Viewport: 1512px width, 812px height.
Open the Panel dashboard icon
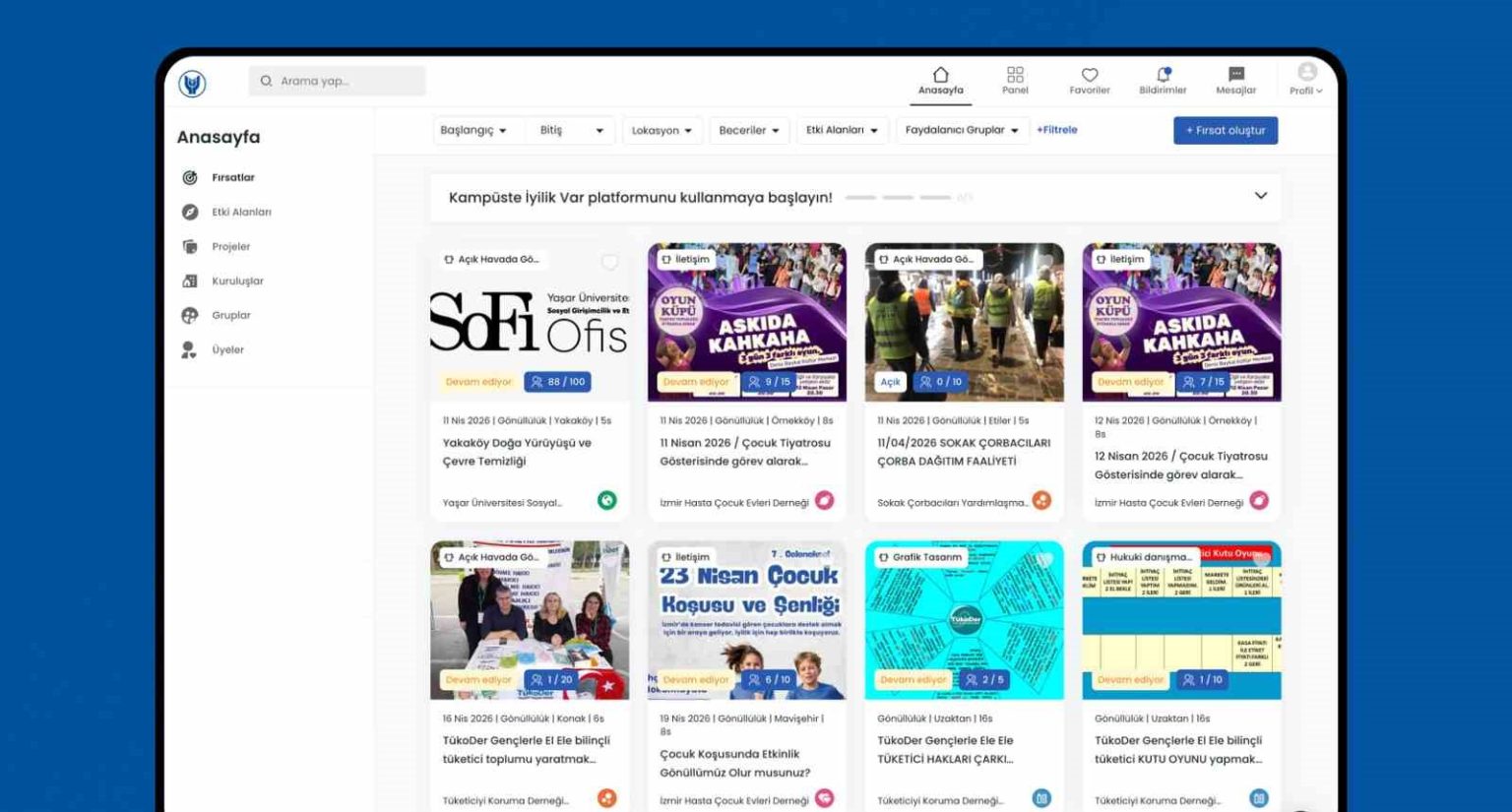pos(1015,81)
